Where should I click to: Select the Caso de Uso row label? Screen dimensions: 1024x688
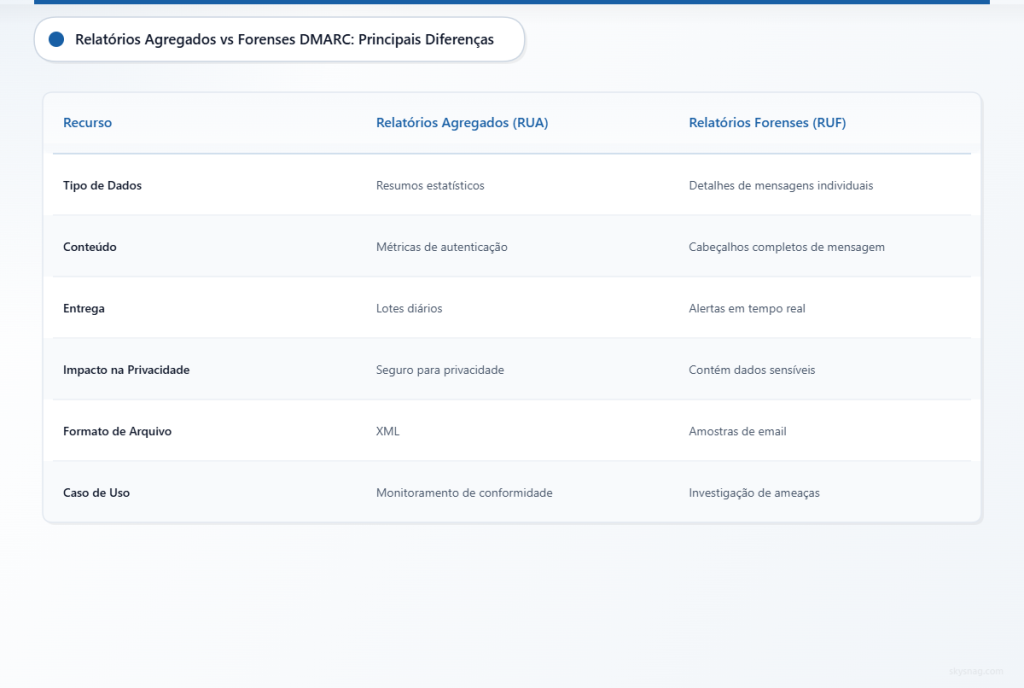pyautogui.click(x=94, y=492)
